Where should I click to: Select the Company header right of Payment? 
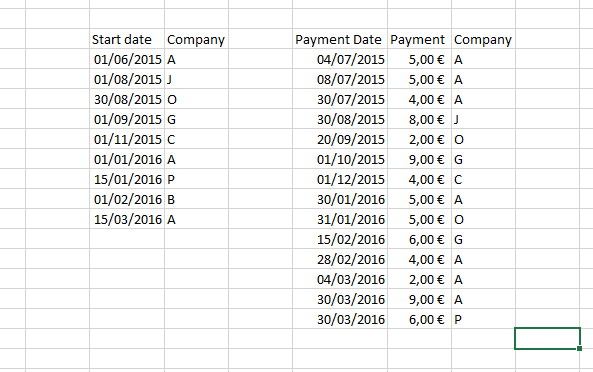coord(483,39)
